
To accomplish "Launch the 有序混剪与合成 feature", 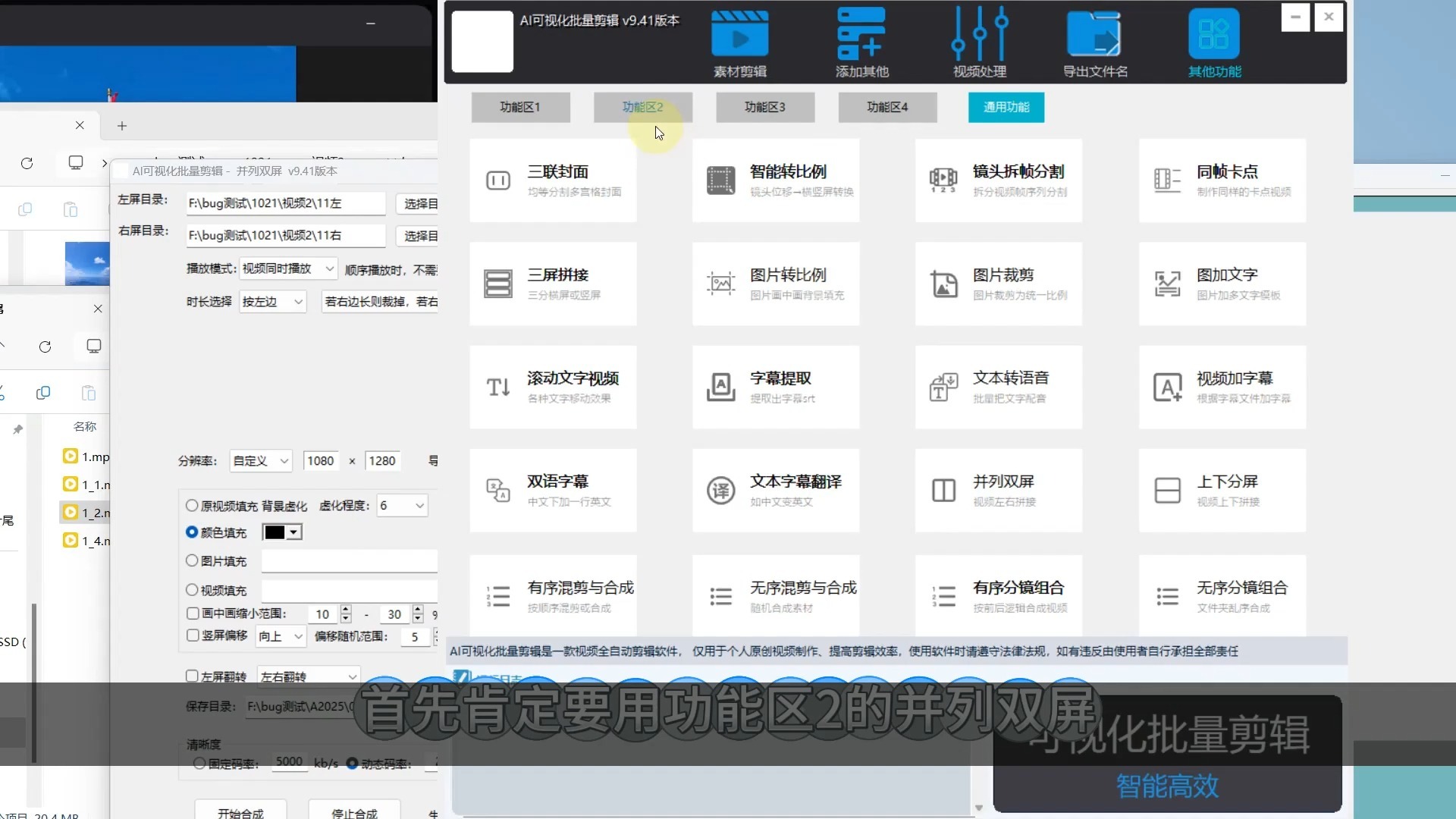I will pyautogui.click(x=553, y=596).
